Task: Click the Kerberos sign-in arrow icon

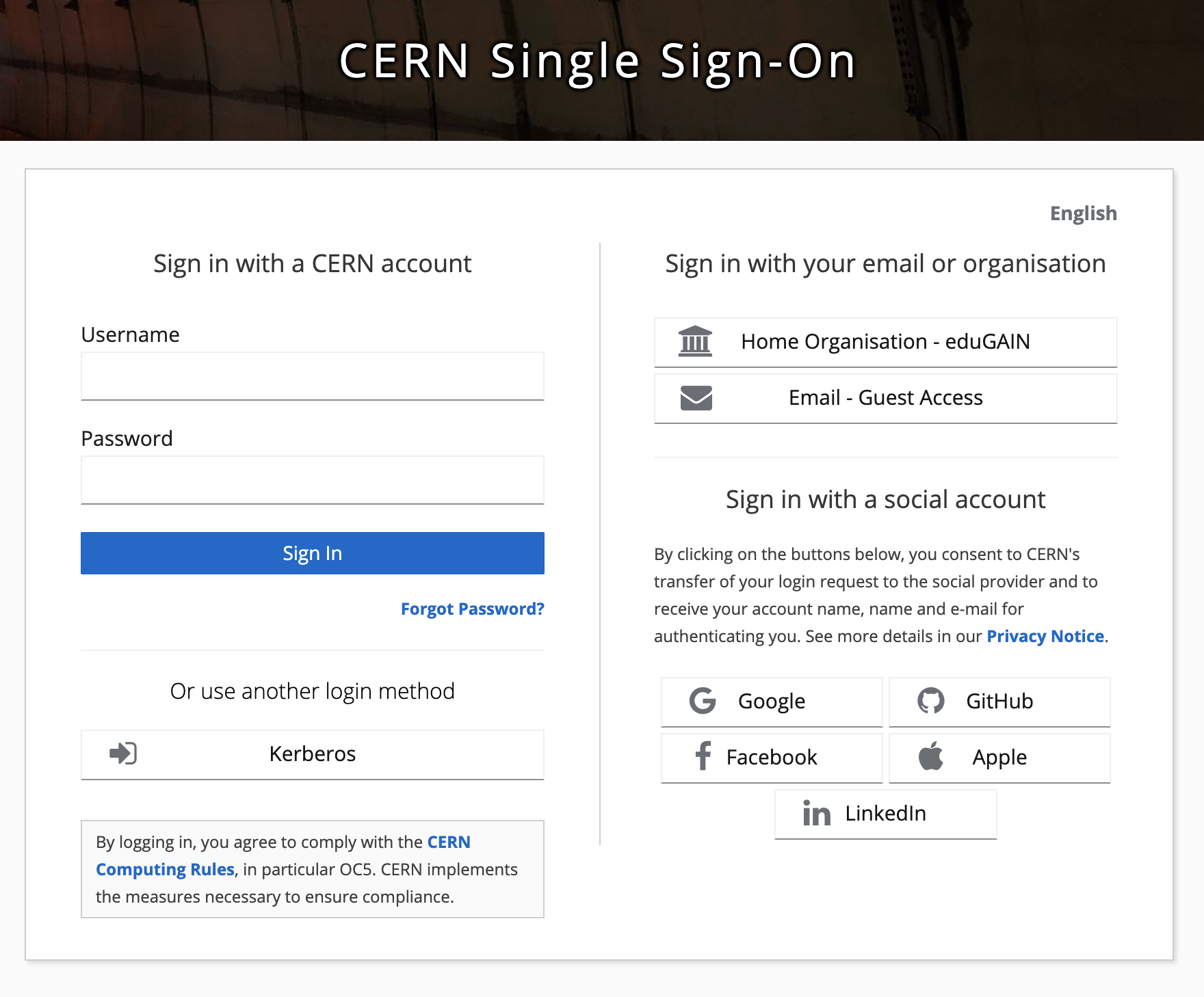Action: tap(123, 754)
